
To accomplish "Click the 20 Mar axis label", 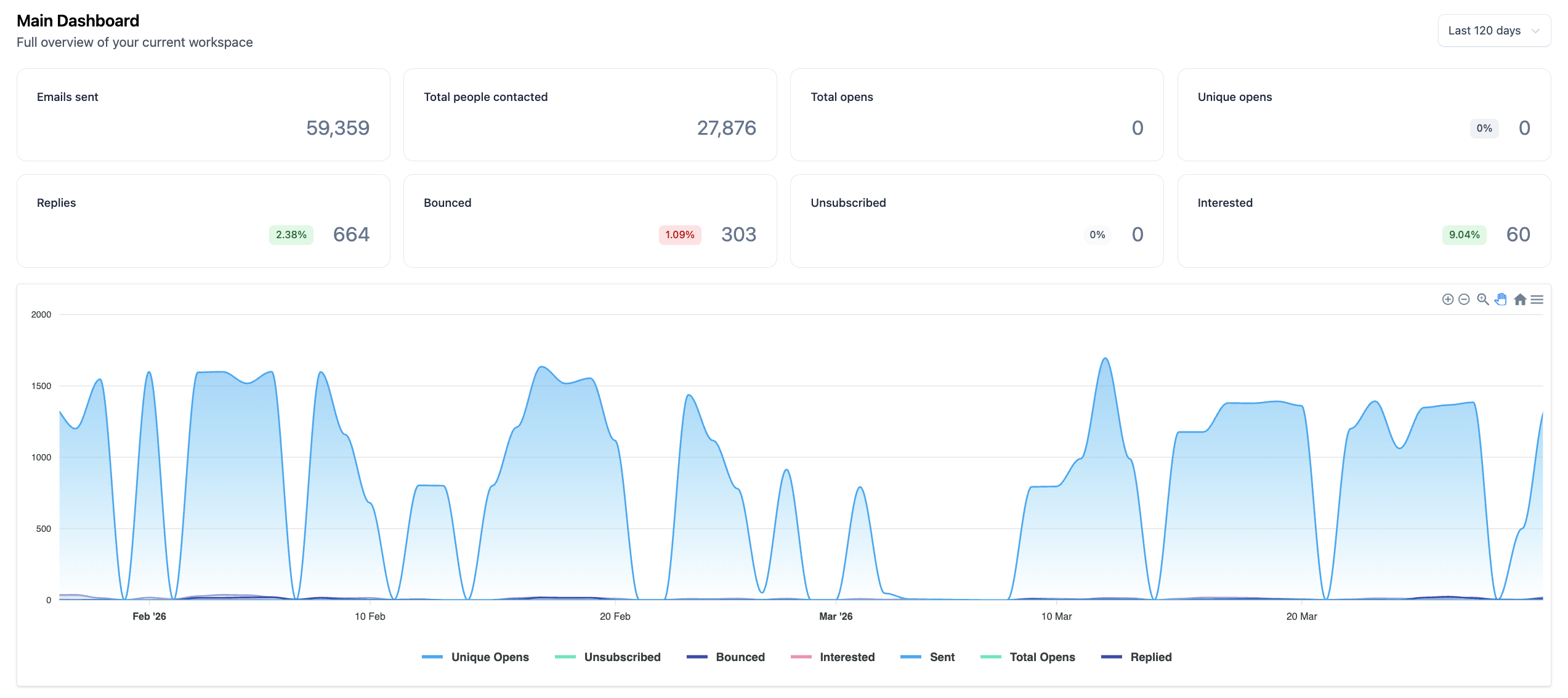I will (1301, 616).
